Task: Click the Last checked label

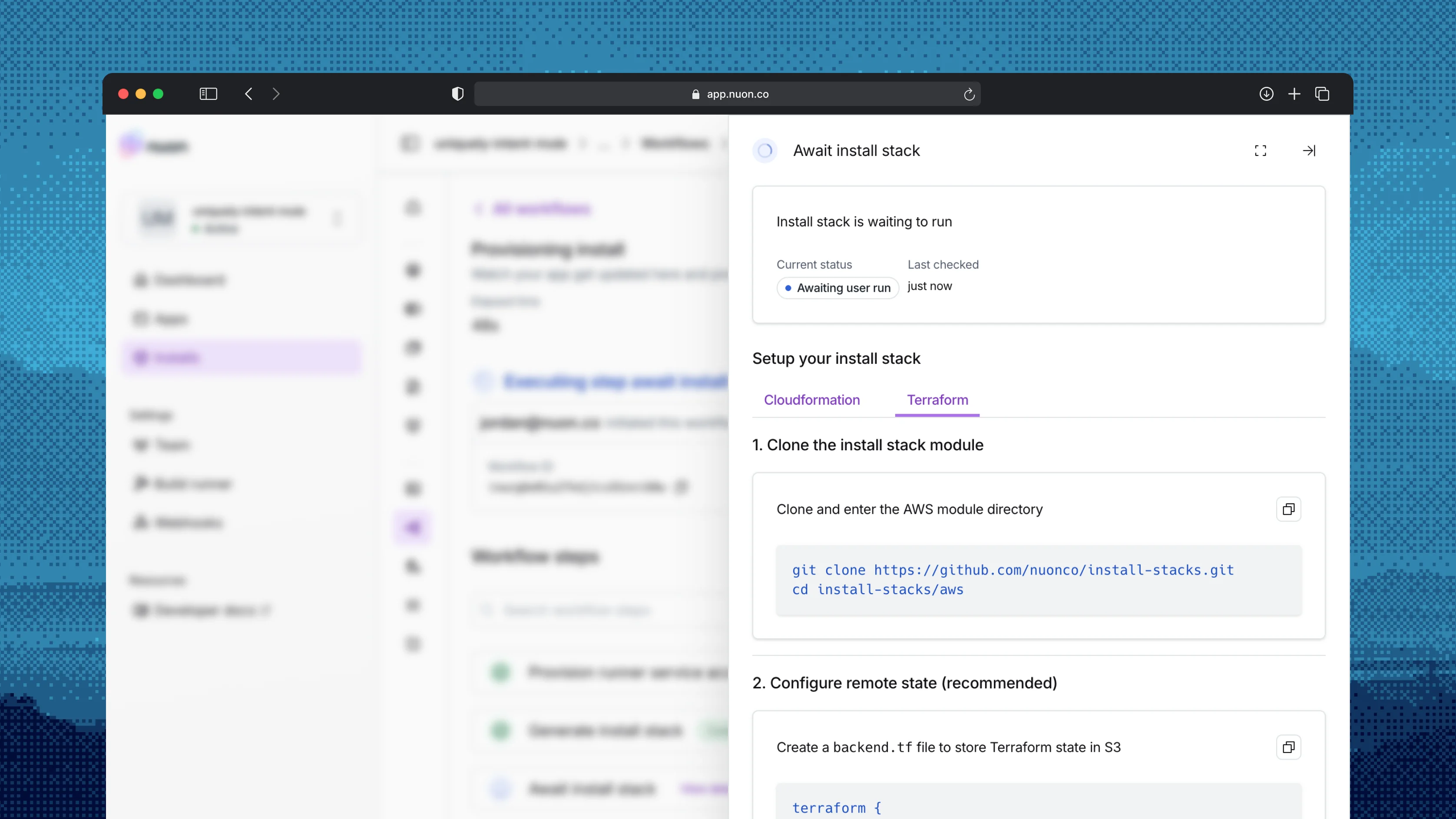Action: (x=943, y=264)
